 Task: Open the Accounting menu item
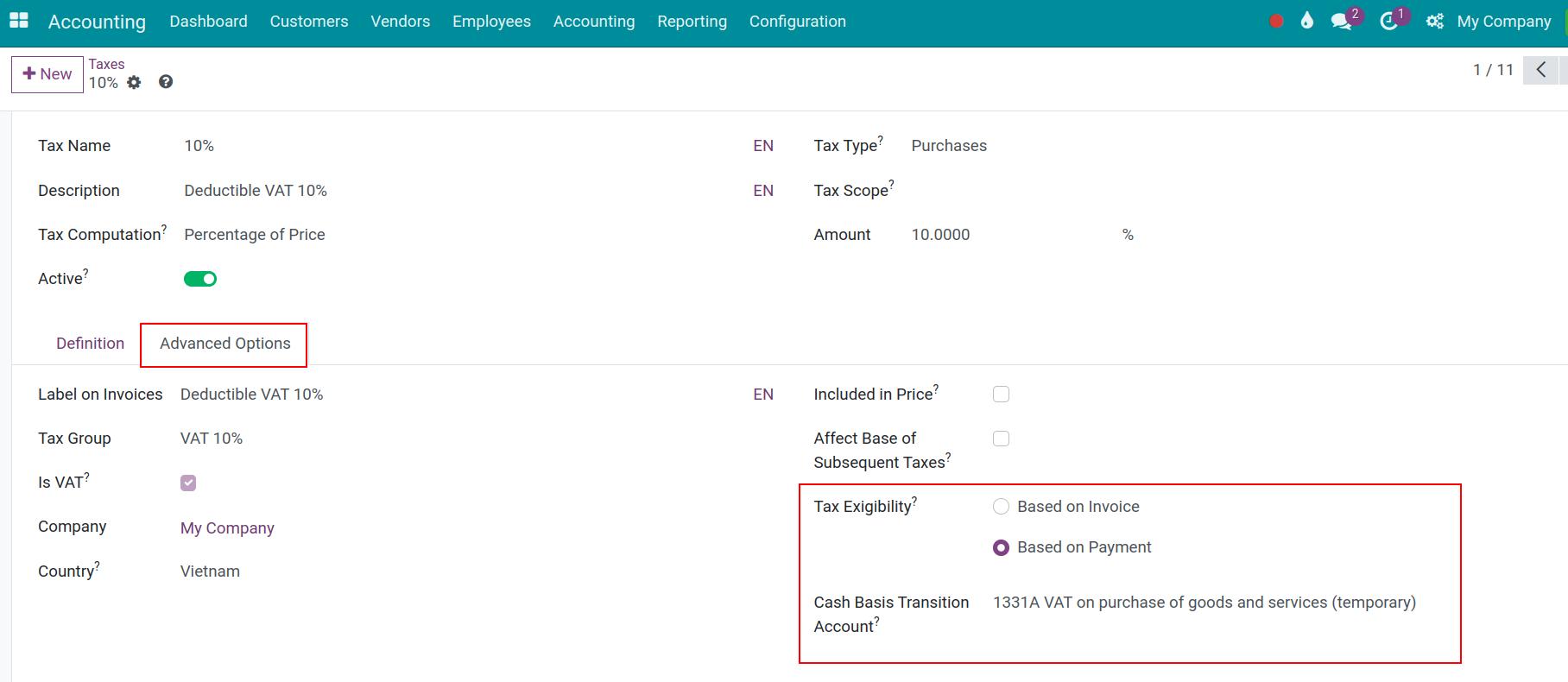click(594, 22)
